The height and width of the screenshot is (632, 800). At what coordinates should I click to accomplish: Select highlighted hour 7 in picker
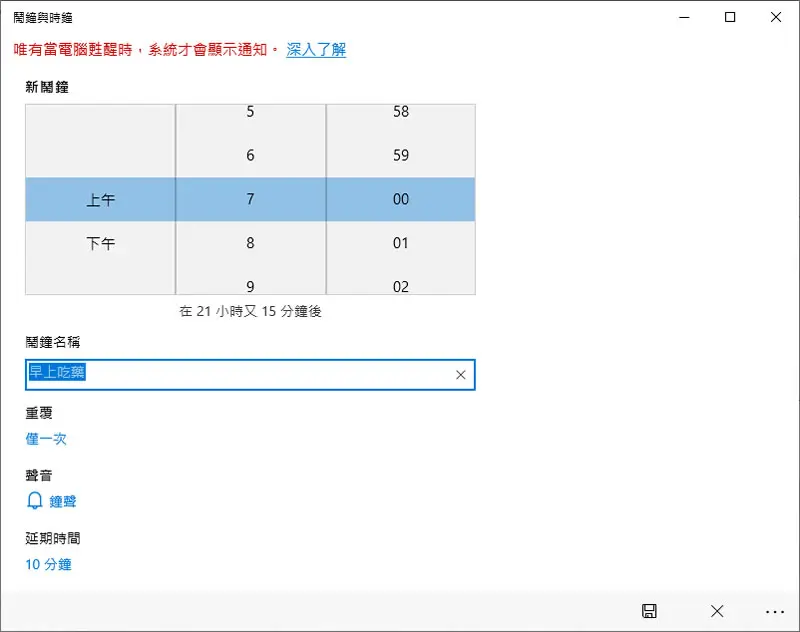[x=251, y=199]
